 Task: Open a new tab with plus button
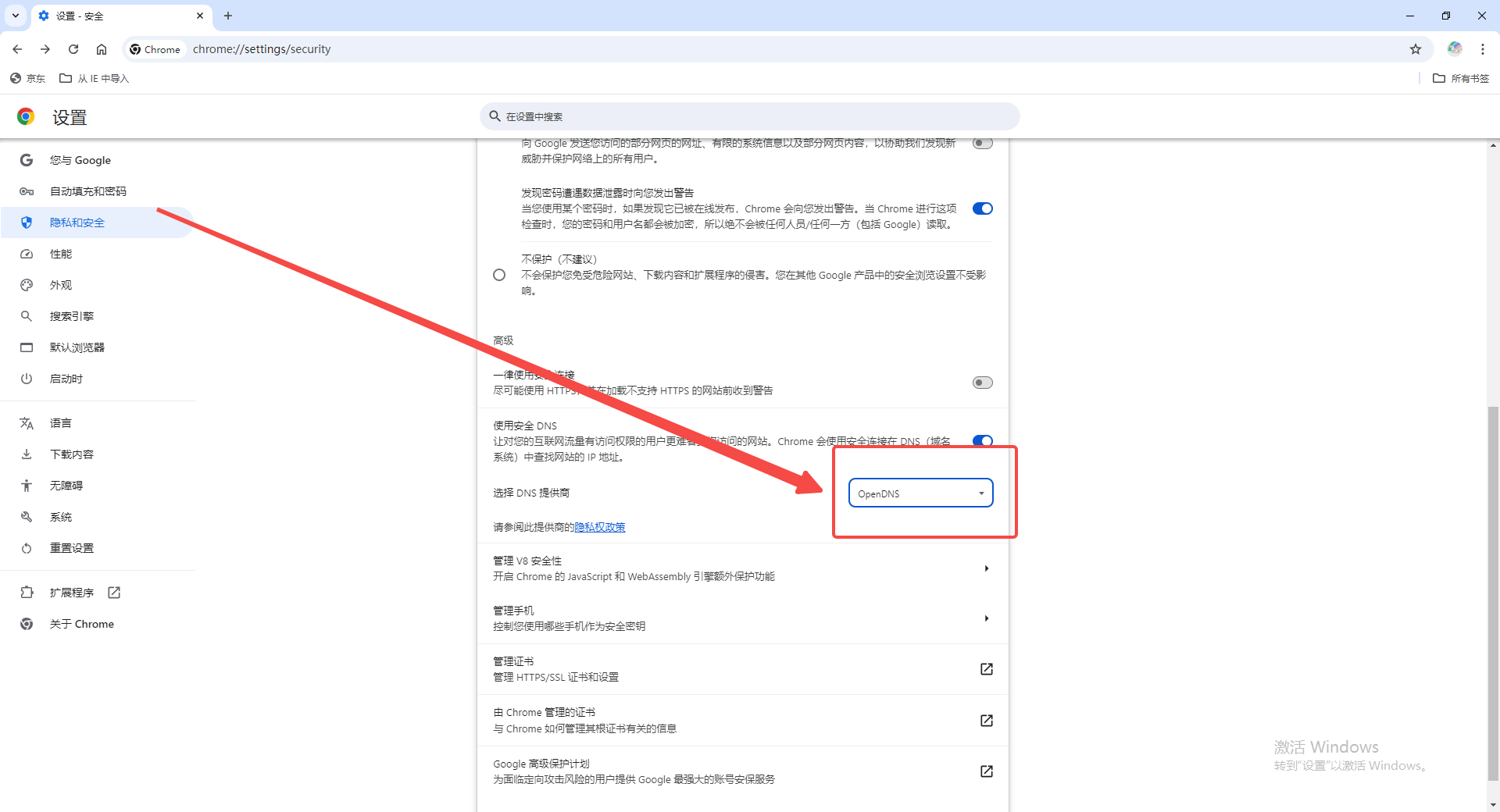(228, 16)
